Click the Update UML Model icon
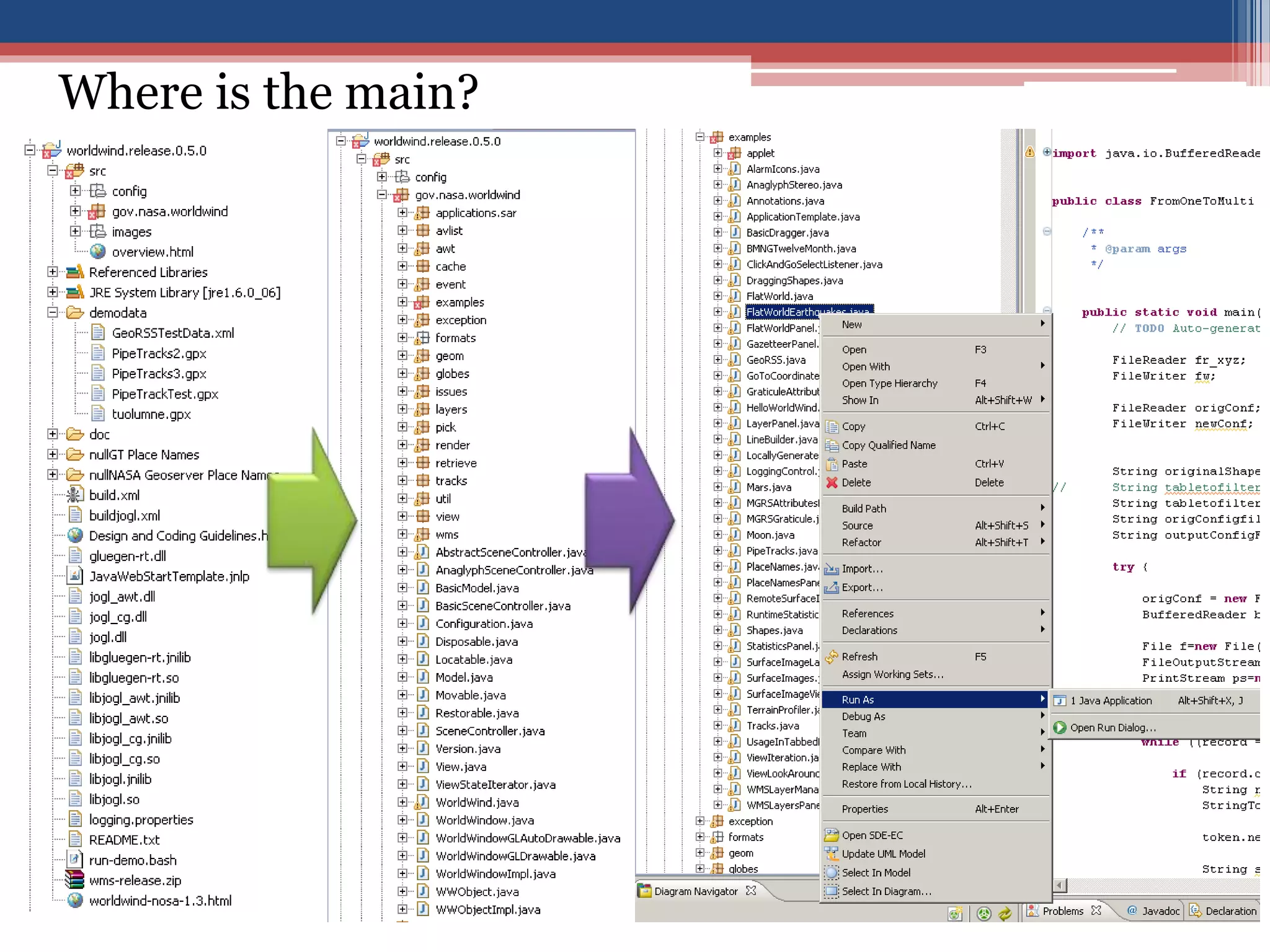 click(832, 854)
